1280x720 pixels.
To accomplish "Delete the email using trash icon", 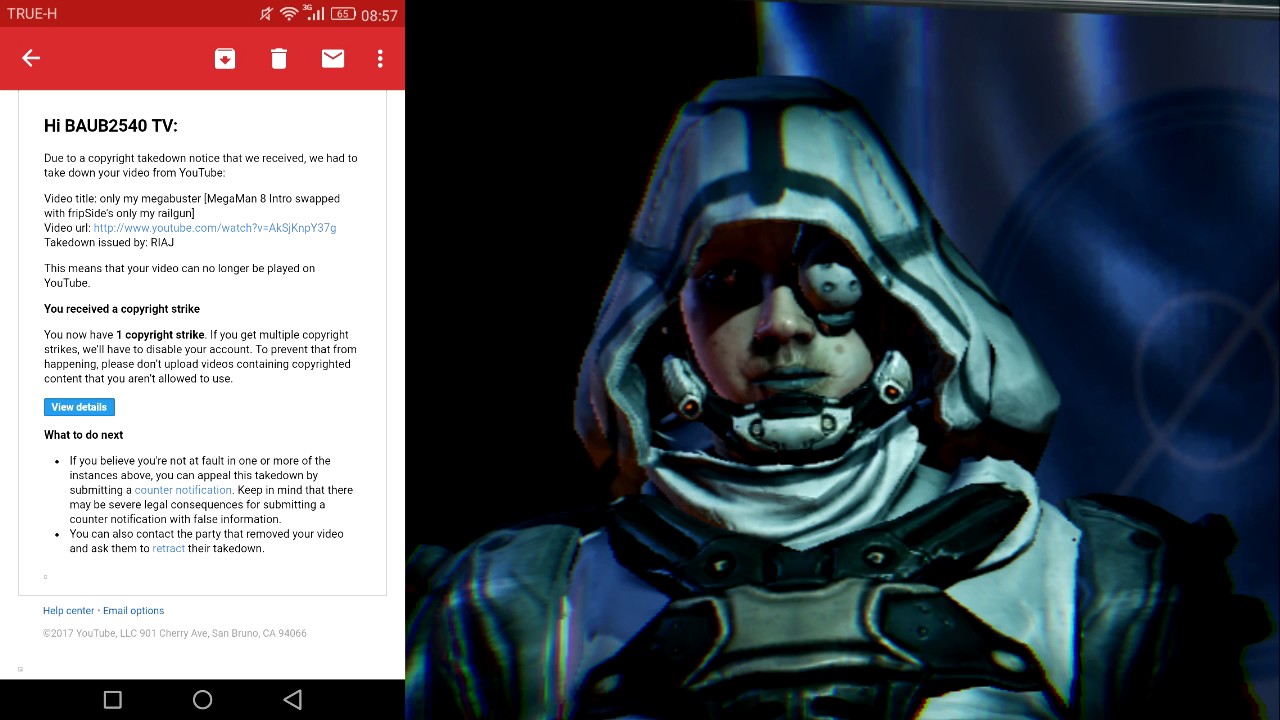I will 279,59.
